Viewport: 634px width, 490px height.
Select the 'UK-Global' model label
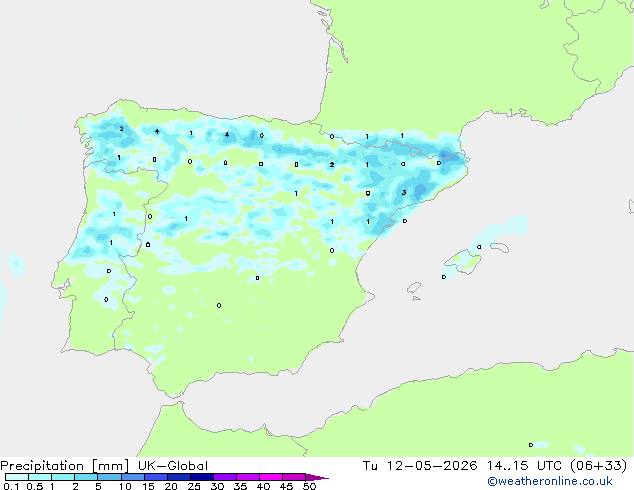pos(173,466)
